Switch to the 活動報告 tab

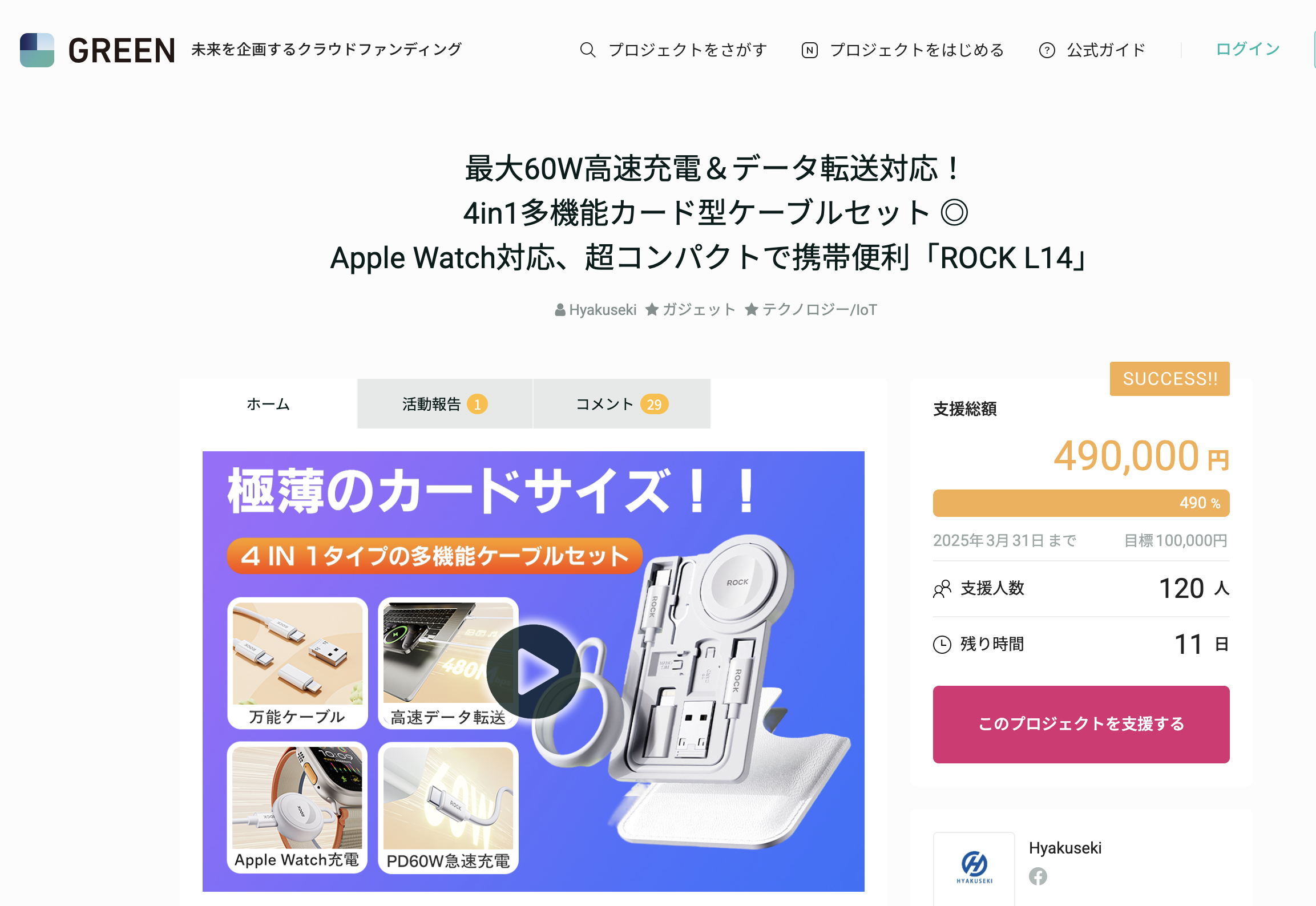[445, 404]
